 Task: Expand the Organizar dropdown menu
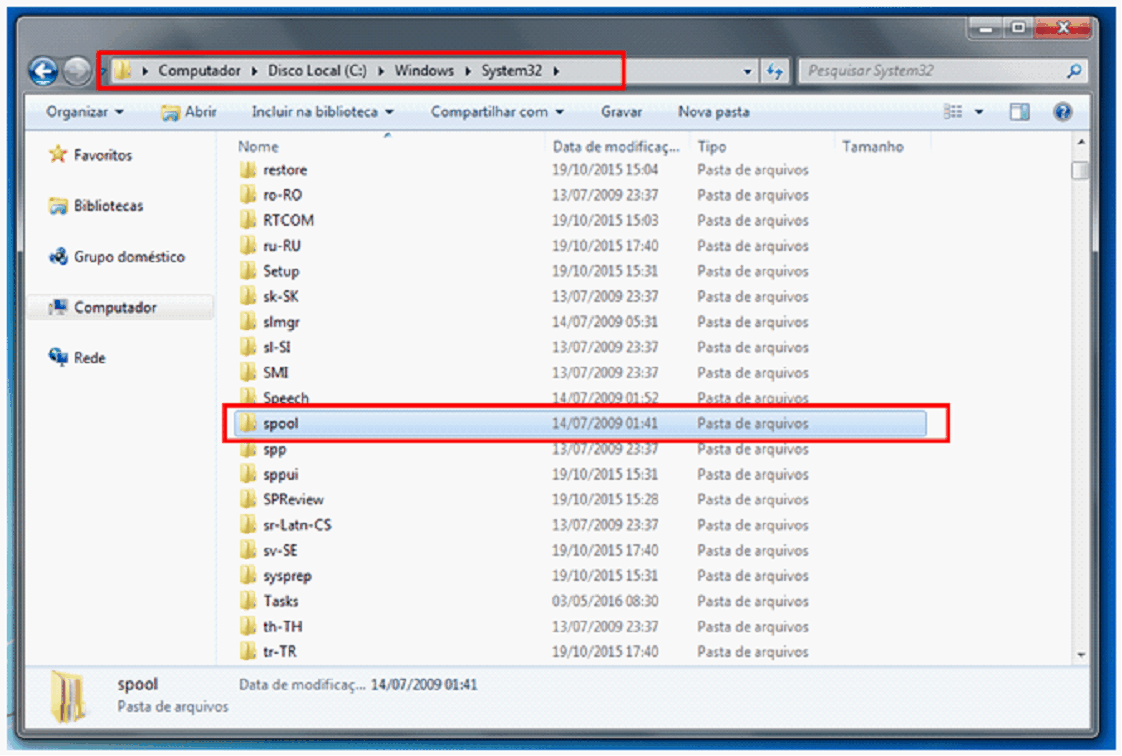tap(85, 112)
